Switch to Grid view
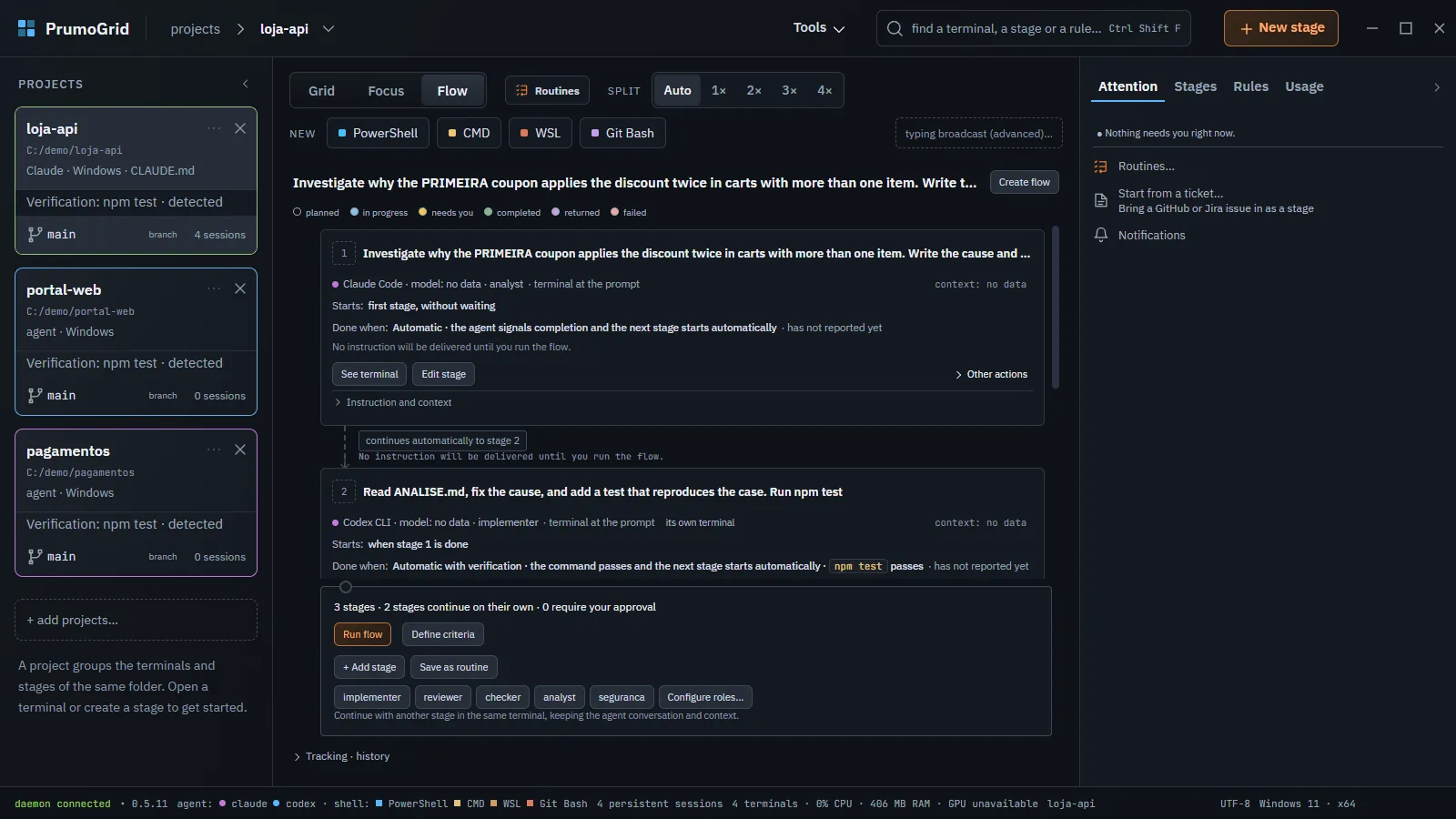Screen dimensions: 1456x819 point(321,91)
